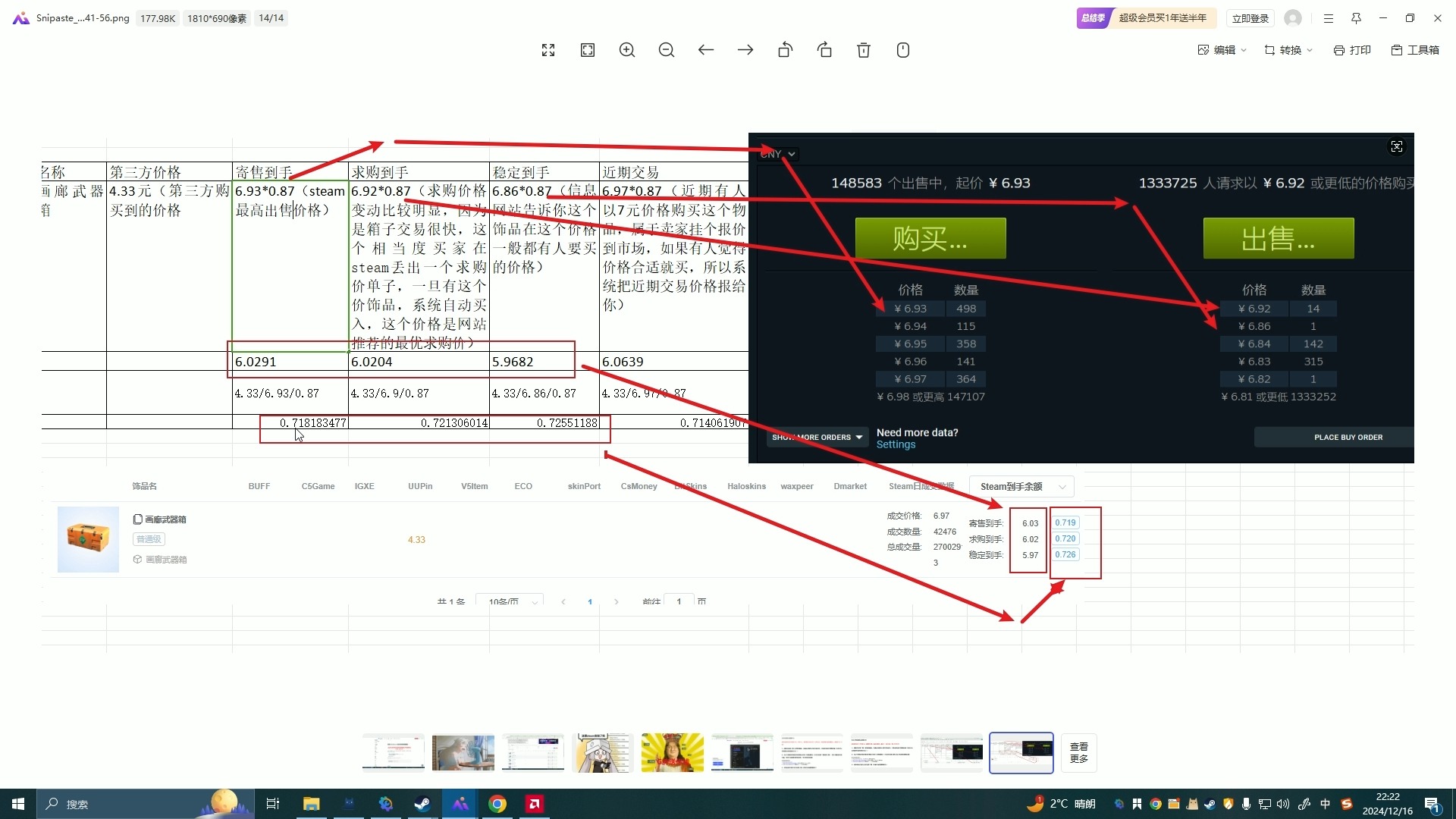Open the 编辑 edit dropdown
Image resolution: width=1456 pixels, height=819 pixels.
pyautogui.click(x=1222, y=50)
